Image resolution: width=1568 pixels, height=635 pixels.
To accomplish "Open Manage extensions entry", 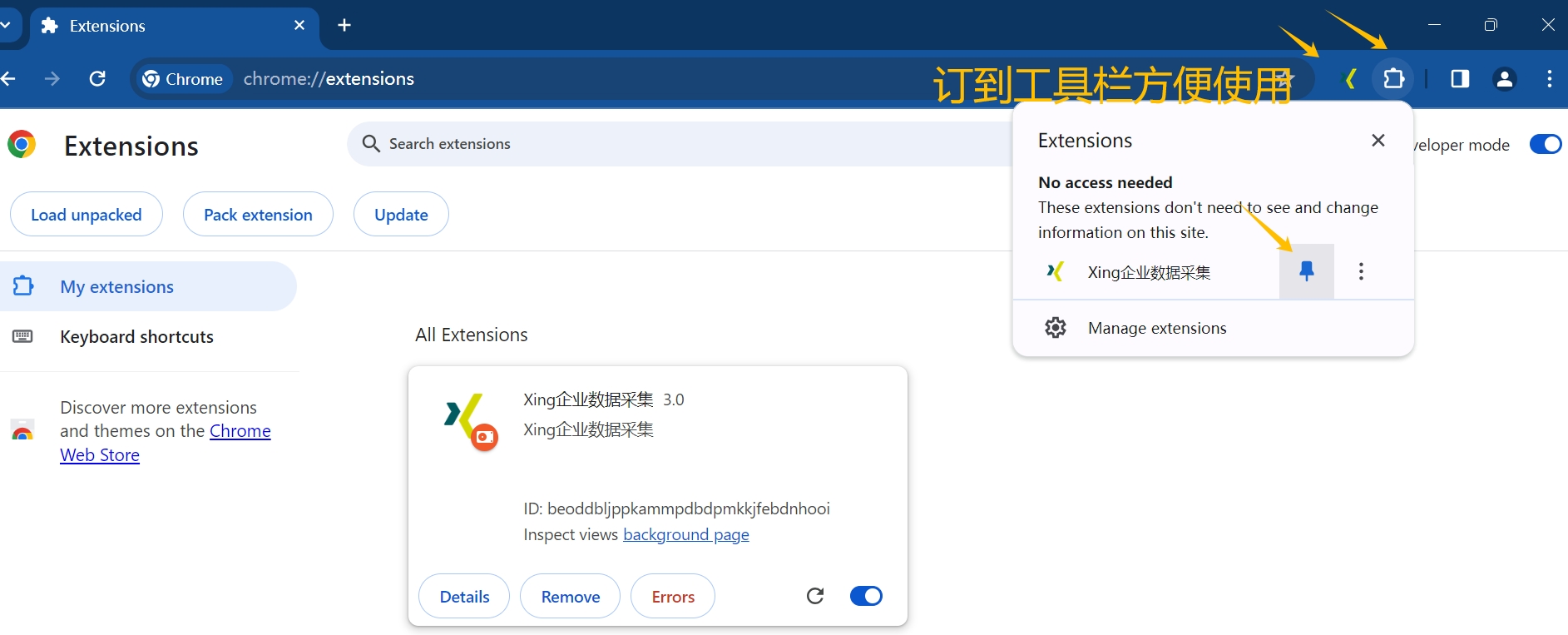I will (x=1213, y=328).
